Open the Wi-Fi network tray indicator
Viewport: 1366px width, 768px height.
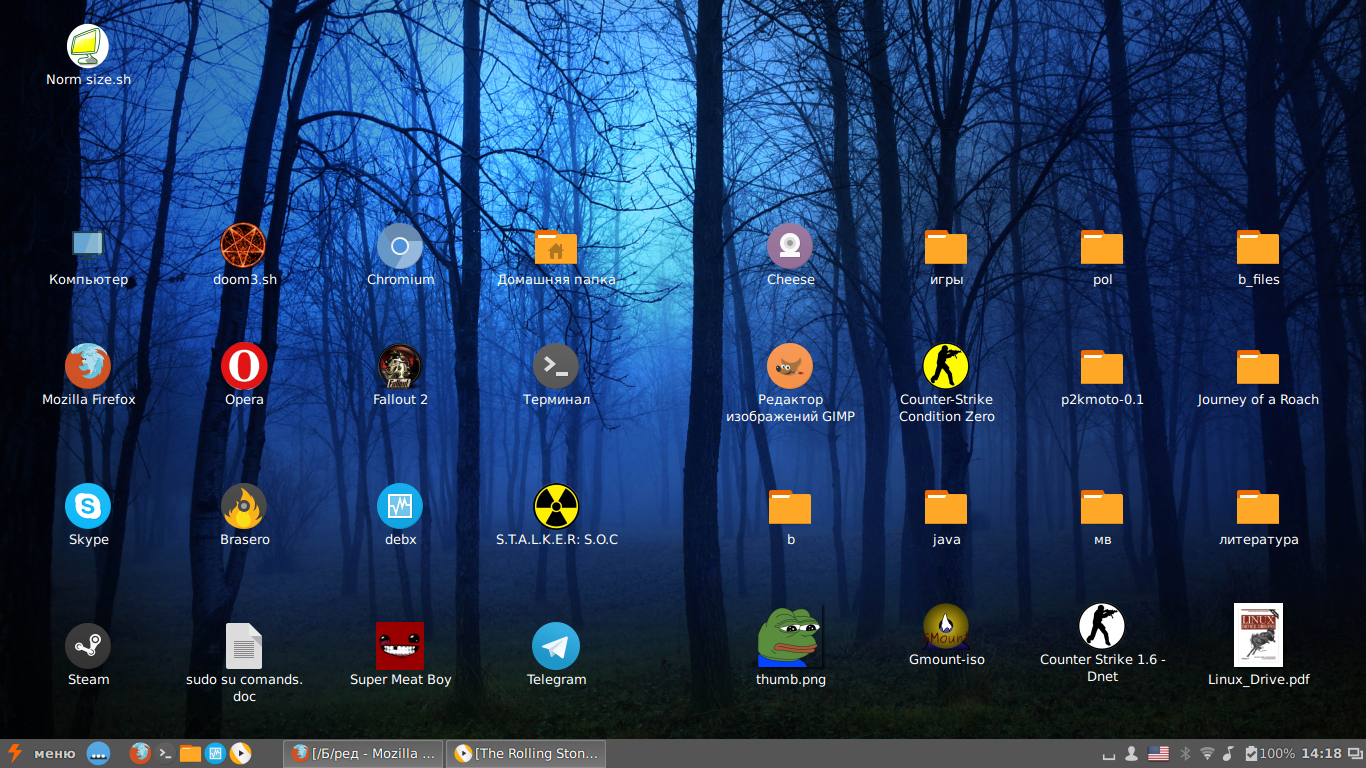[1207, 753]
